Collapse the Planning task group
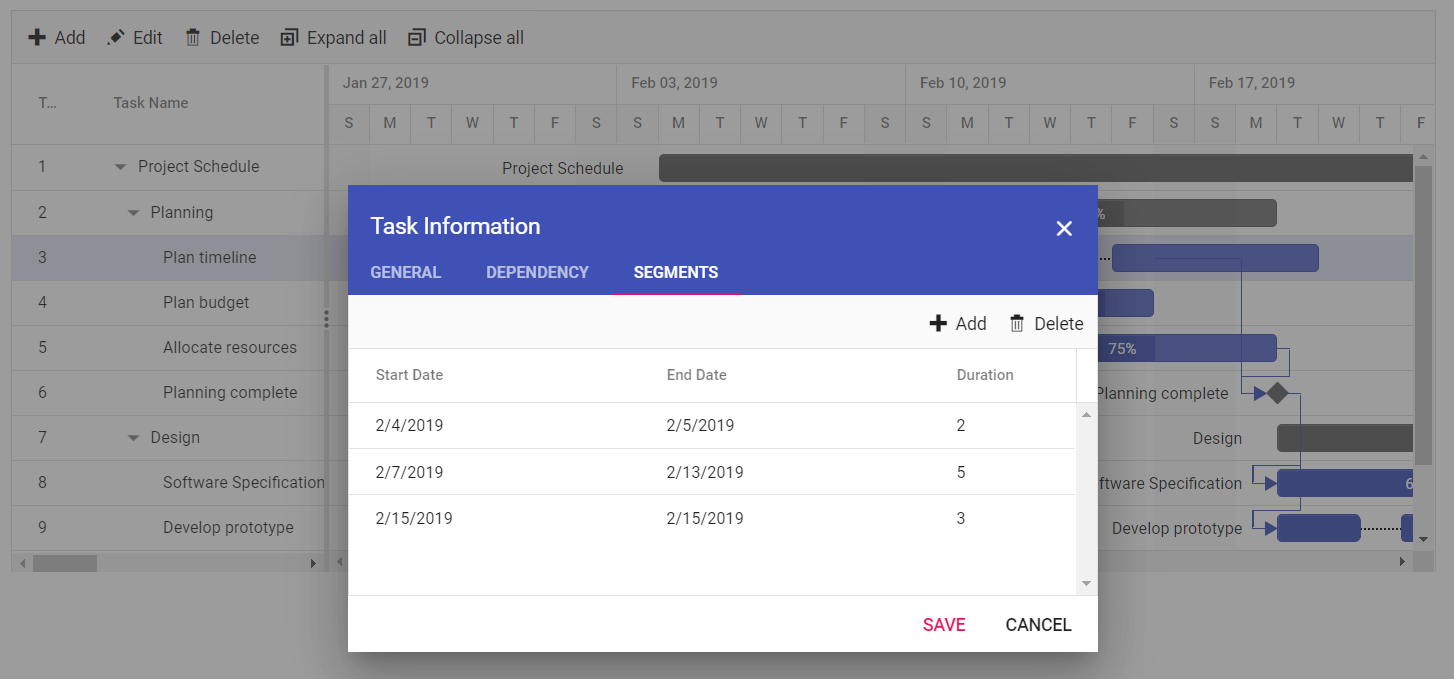 134,212
